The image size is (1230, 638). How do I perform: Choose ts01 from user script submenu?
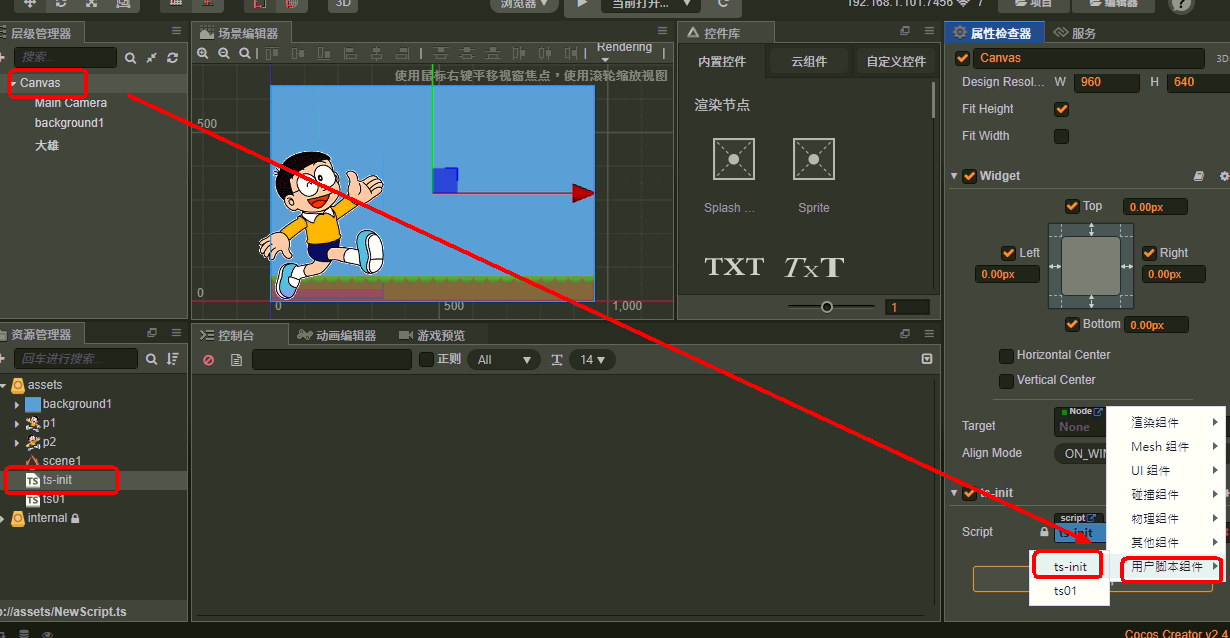tap(1070, 591)
